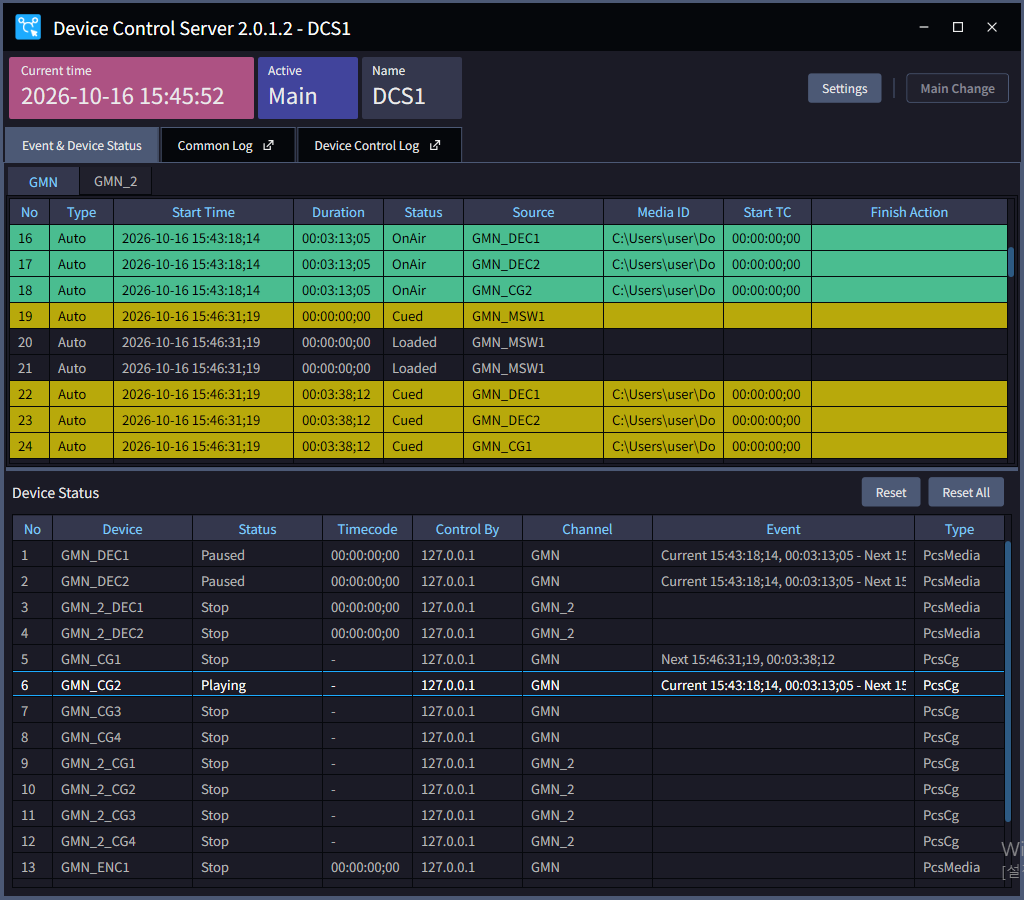Select device row GMN_2_CG3
Image resolution: width=1024 pixels, height=900 pixels.
(x=508, y=815)
